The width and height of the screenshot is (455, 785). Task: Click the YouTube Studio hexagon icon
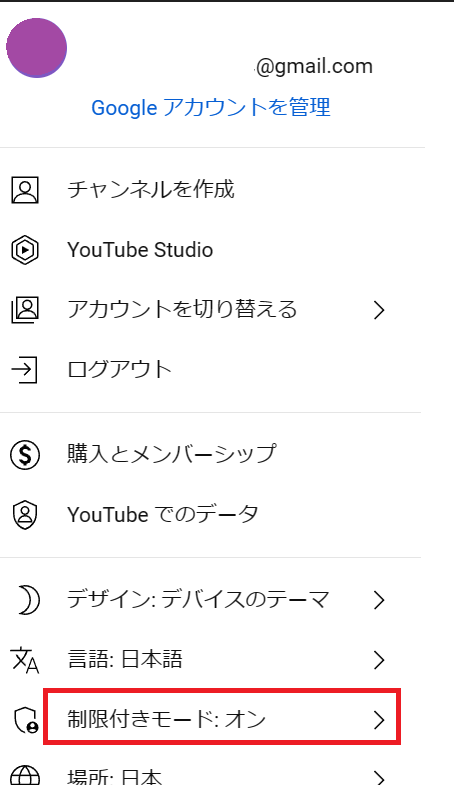(25, 250)
